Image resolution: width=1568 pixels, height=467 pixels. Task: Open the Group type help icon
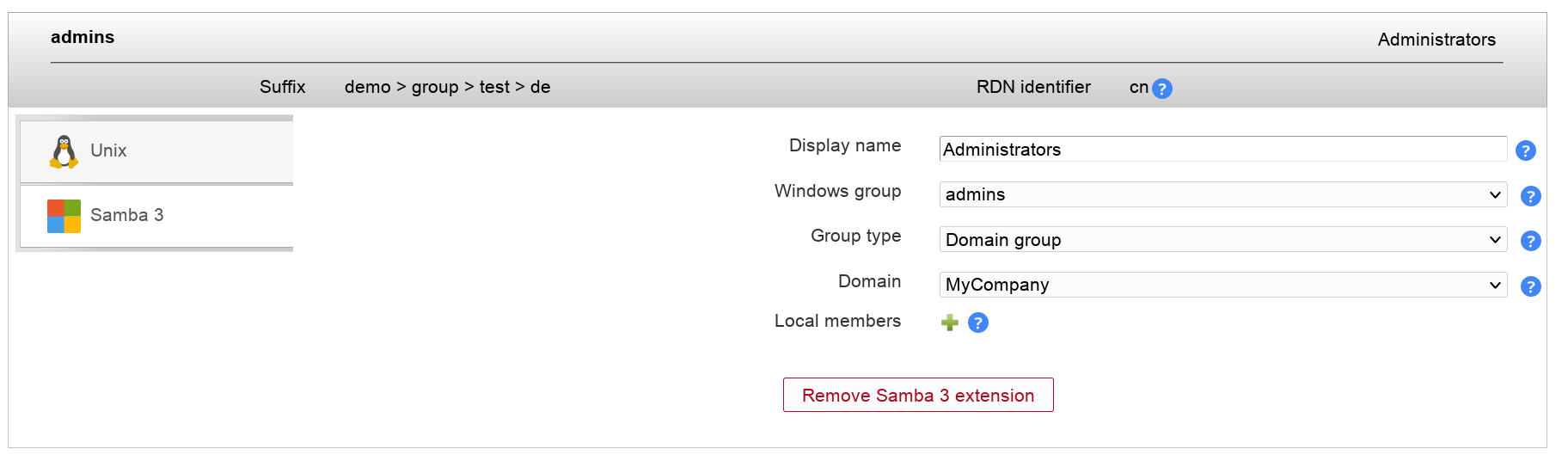point(1530,241)
